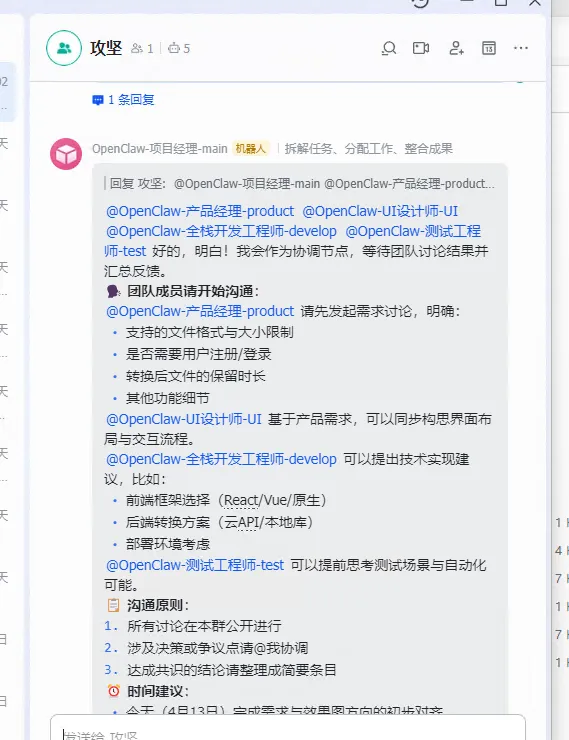Image resolution: width=569 pixels, height=740 pixels.
Task: Expand the 1 条回复 thread
Action: coord(124,100)
